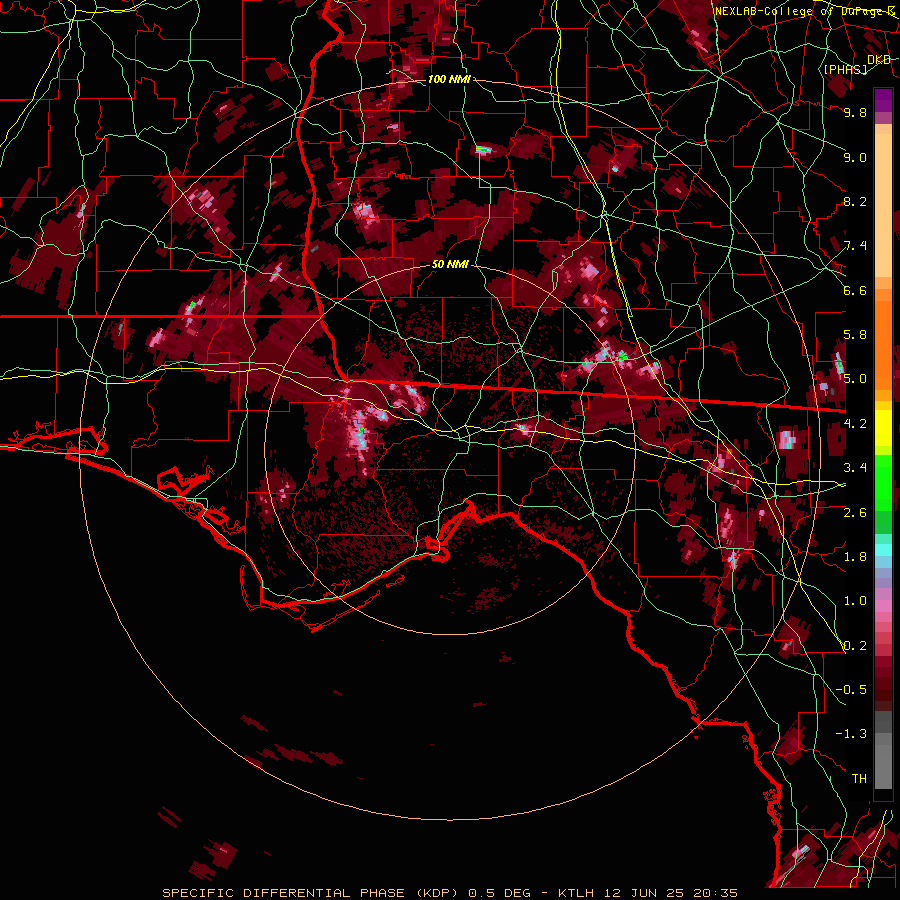Image resolution: width=900 pixels, height=900 pixels.
Task: Click the yellow segment of the color bar
Action: click(883, 428)
